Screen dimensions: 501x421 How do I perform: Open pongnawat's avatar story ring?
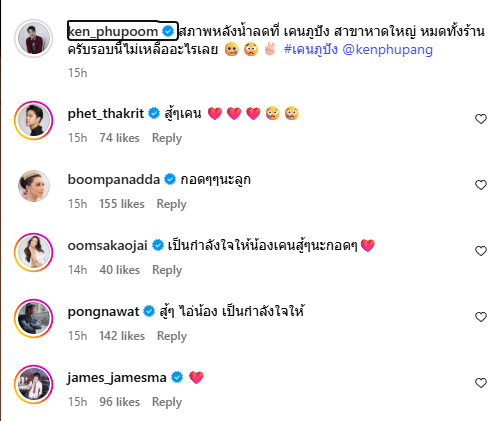[33, 318]
